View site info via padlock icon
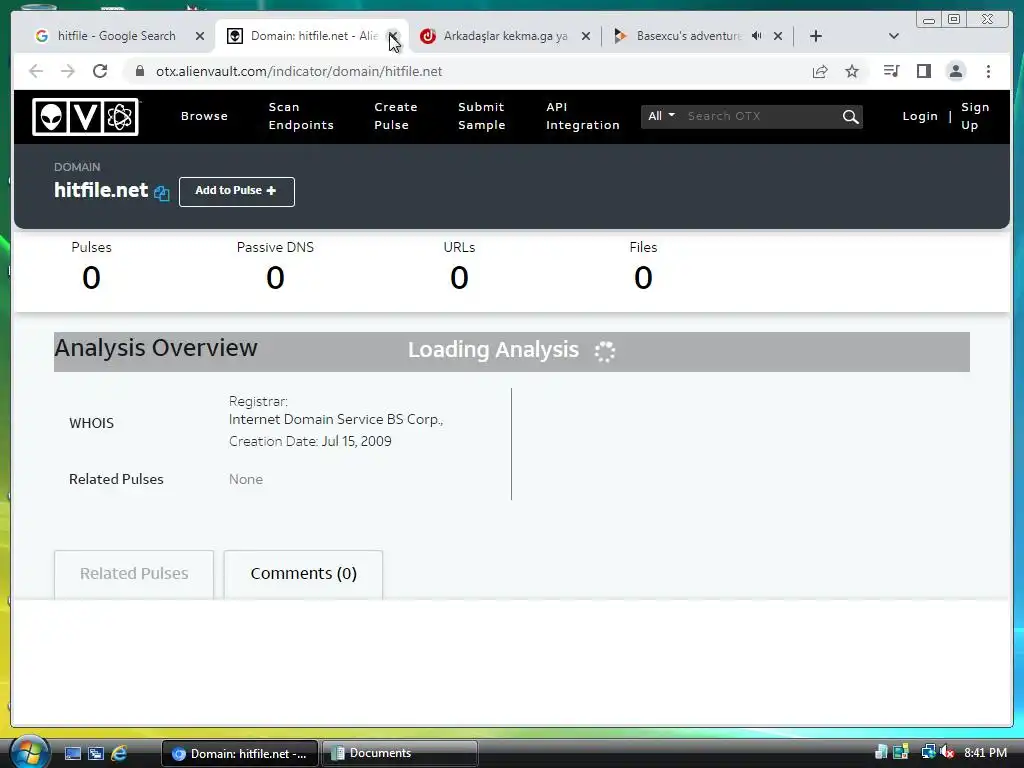 tap(140, 71)
